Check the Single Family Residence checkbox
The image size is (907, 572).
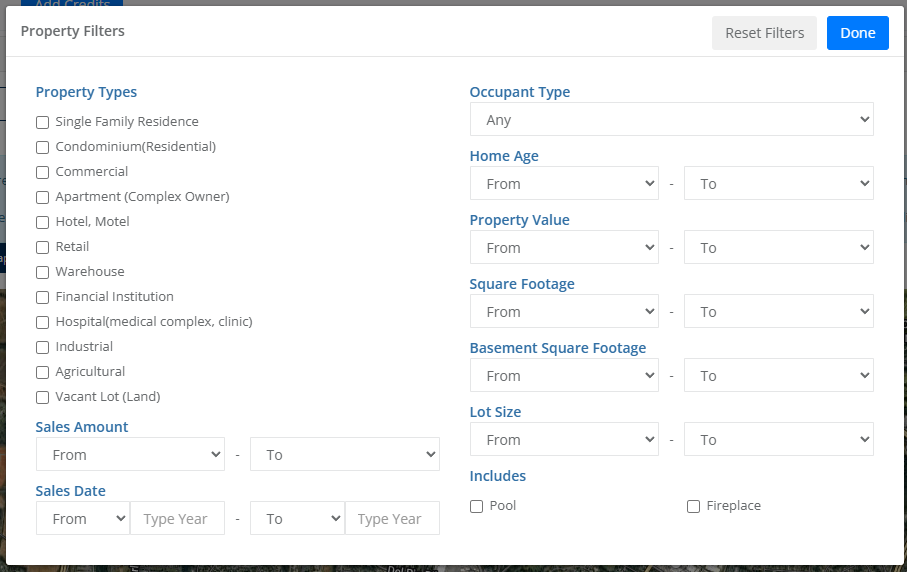42,122
